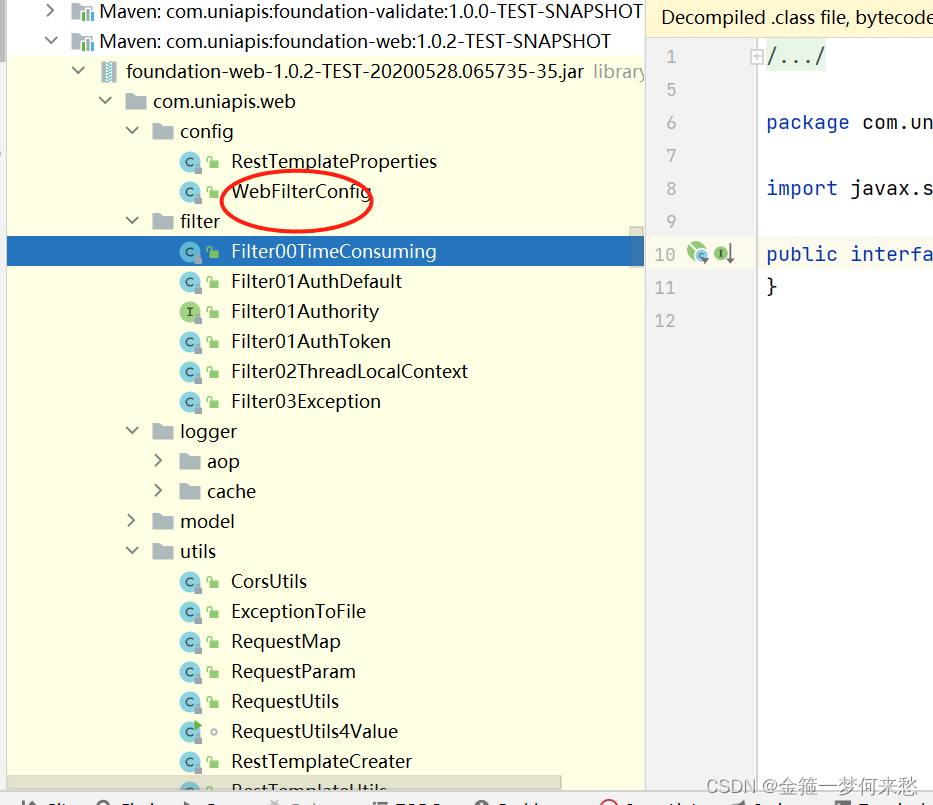Open RequestParam class
This screenshot has width=933, height=805.
[293, 671]
